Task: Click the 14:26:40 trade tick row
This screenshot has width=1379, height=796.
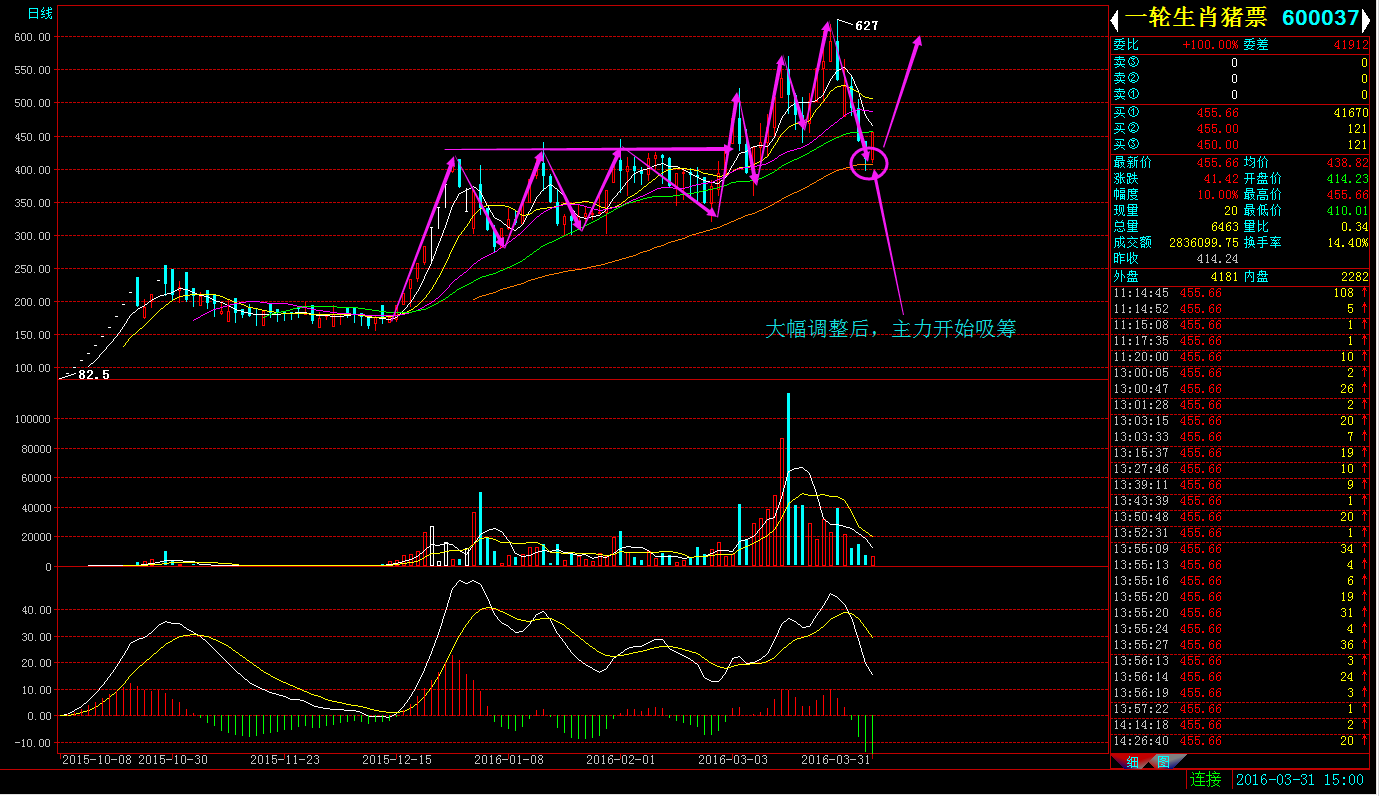Action: 1240,741
